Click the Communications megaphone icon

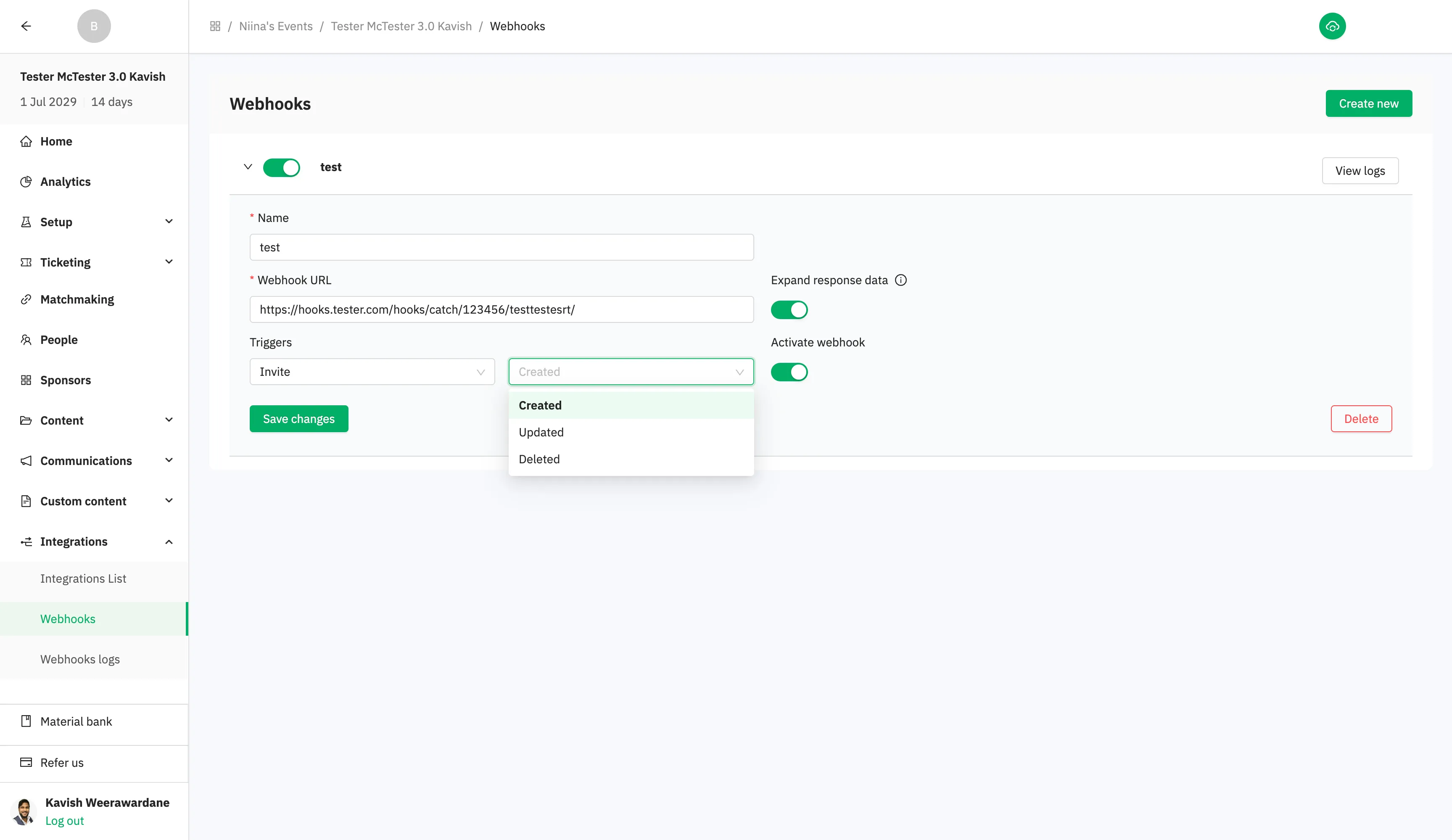[26, 461]
